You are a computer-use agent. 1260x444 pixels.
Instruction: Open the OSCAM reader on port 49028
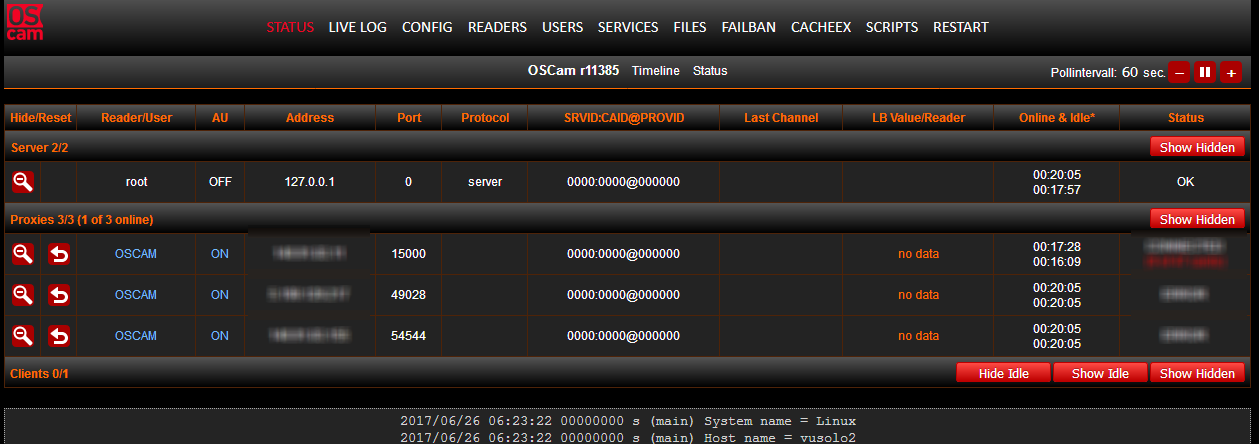pos(136,295)
